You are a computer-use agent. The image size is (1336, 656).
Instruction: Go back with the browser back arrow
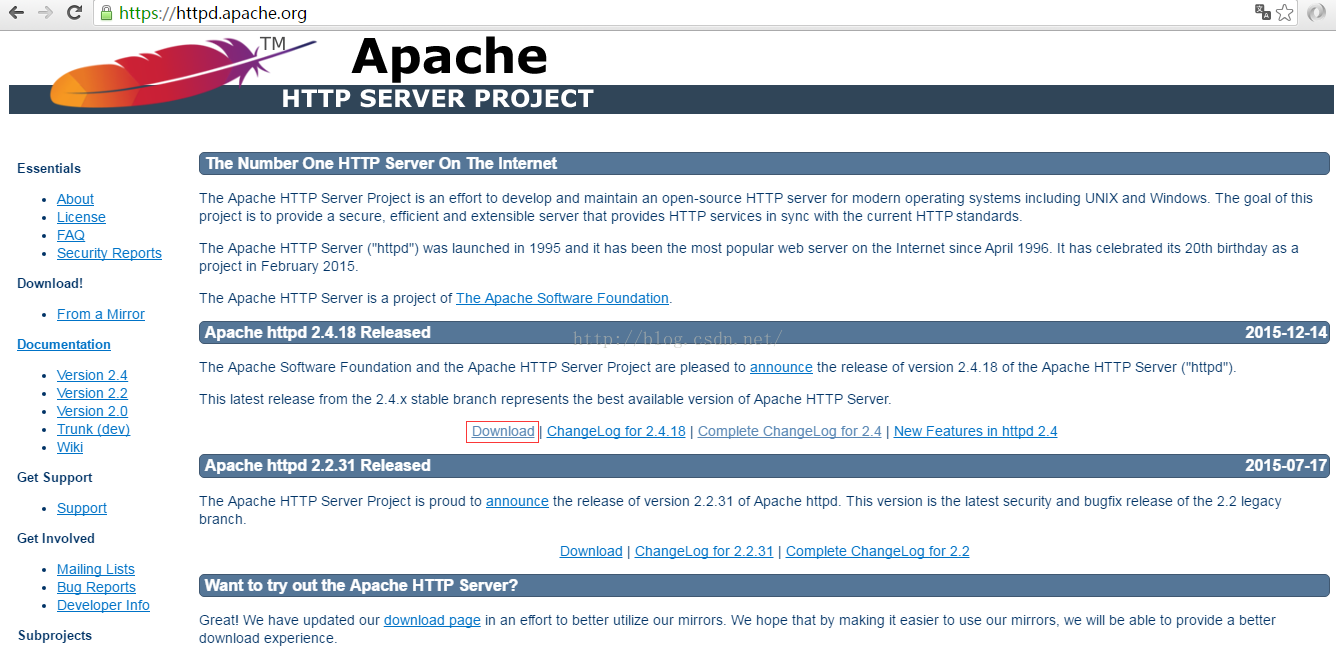pos(16,13)
